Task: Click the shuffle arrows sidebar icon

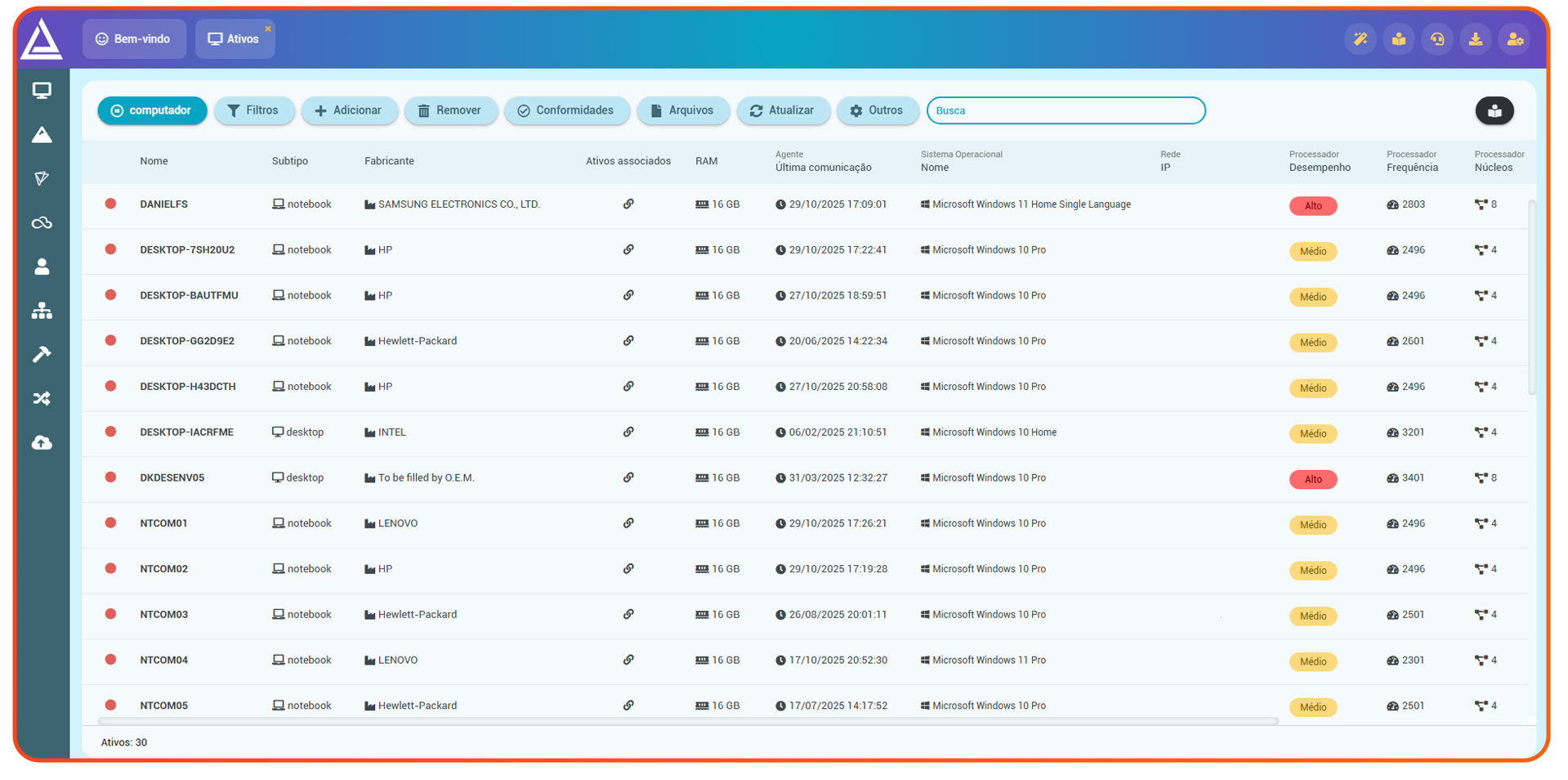Action: [x=42, y=398]
